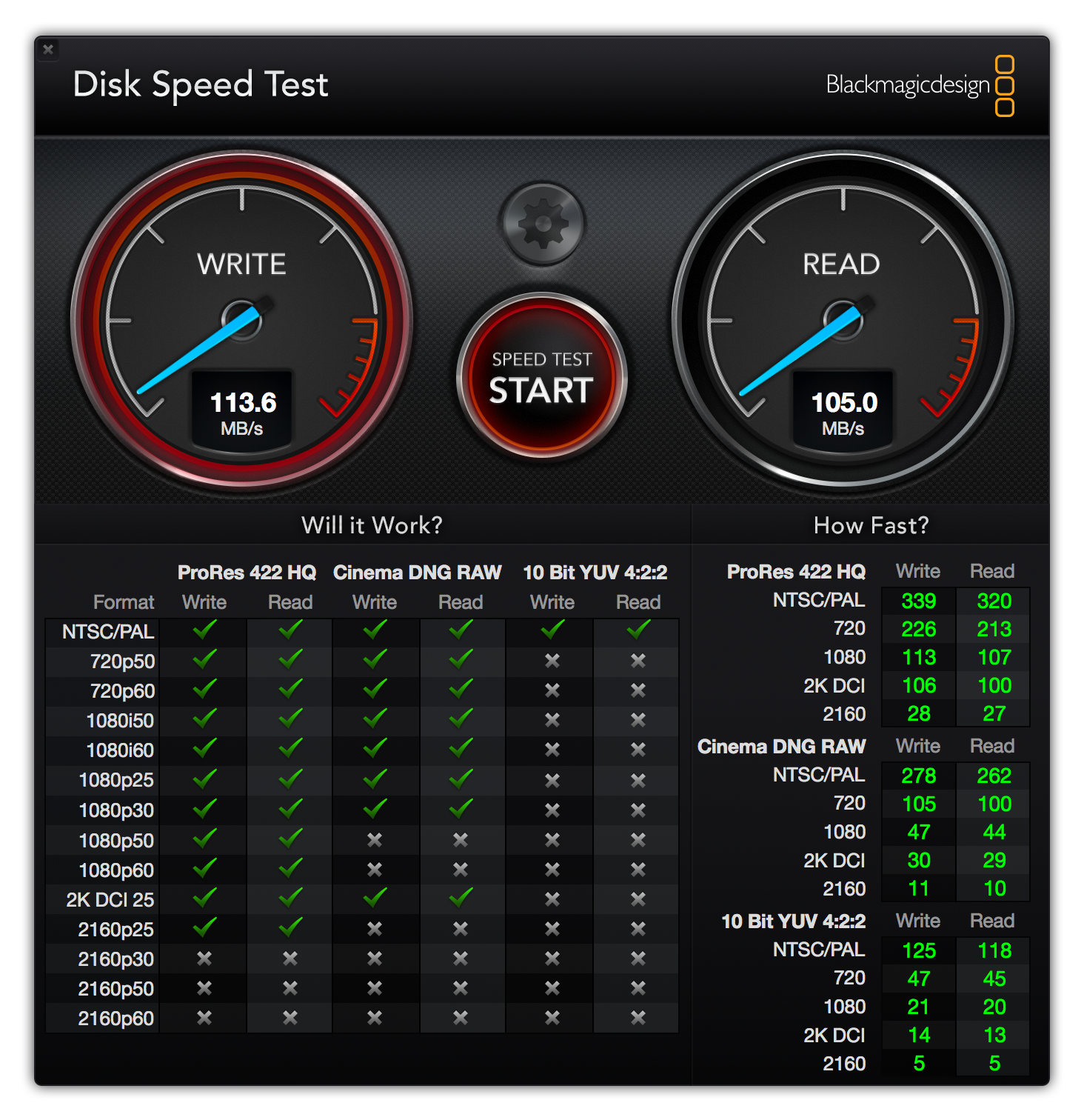The image size is (1084, 1120).
Task: Toggle the 2160p25 ProRes Write checkmark
Action: pos(204,928)
